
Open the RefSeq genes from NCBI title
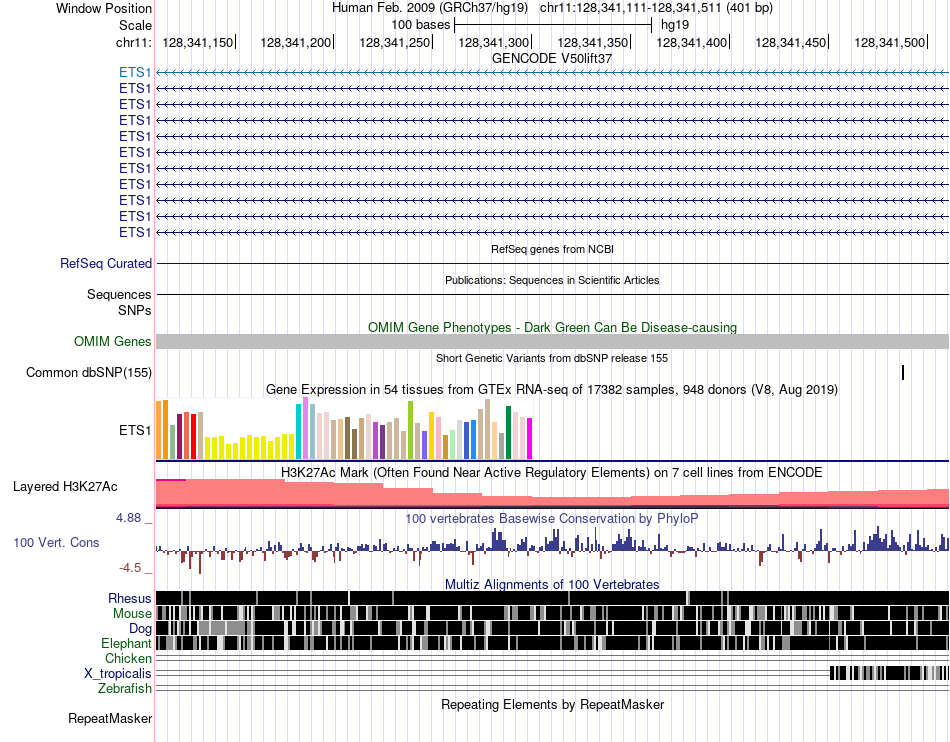click(x=552, y=249)
